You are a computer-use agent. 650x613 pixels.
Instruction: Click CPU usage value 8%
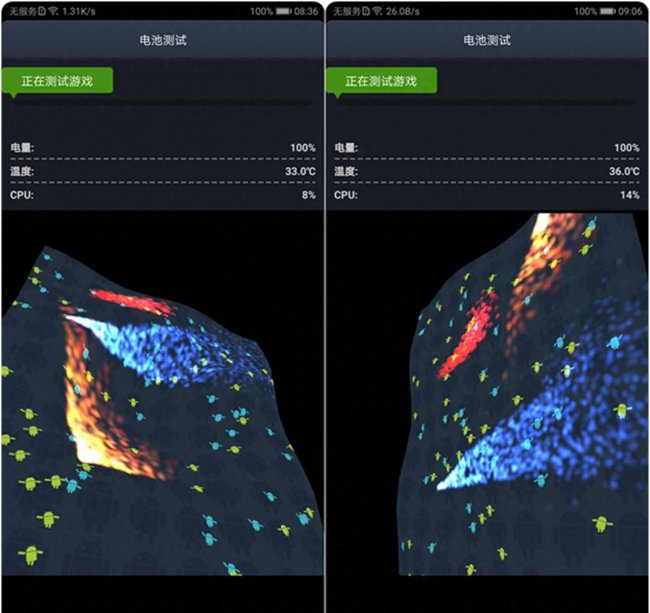[309, 195]
